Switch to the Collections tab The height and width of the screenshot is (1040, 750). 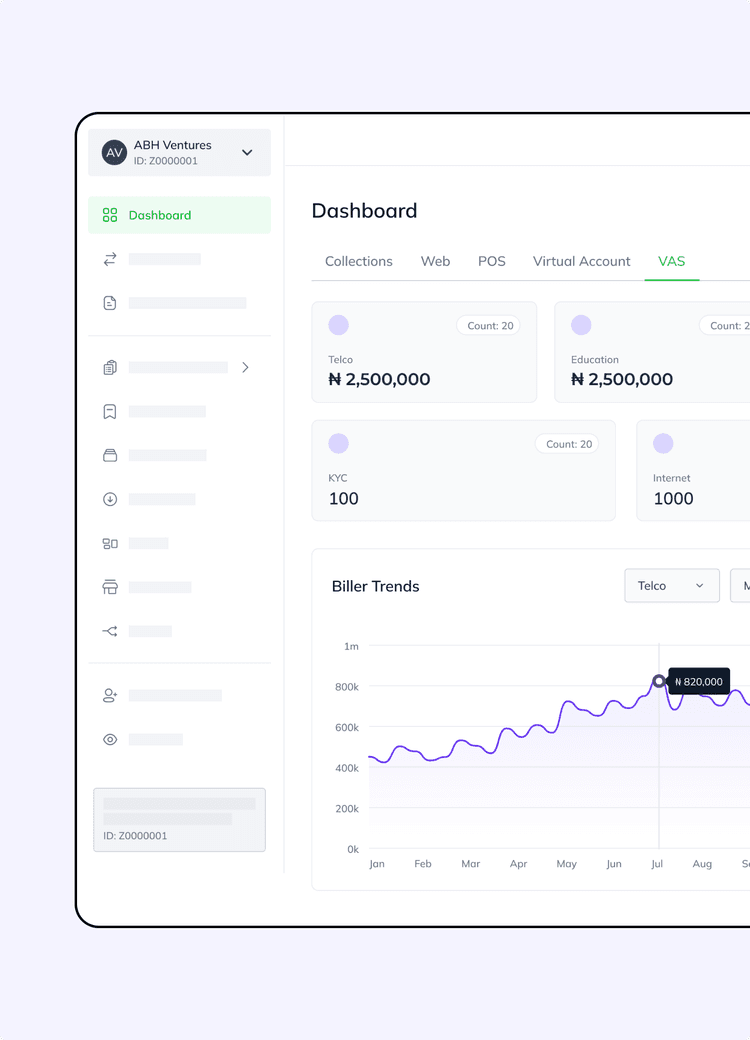(x=358, y=261)
